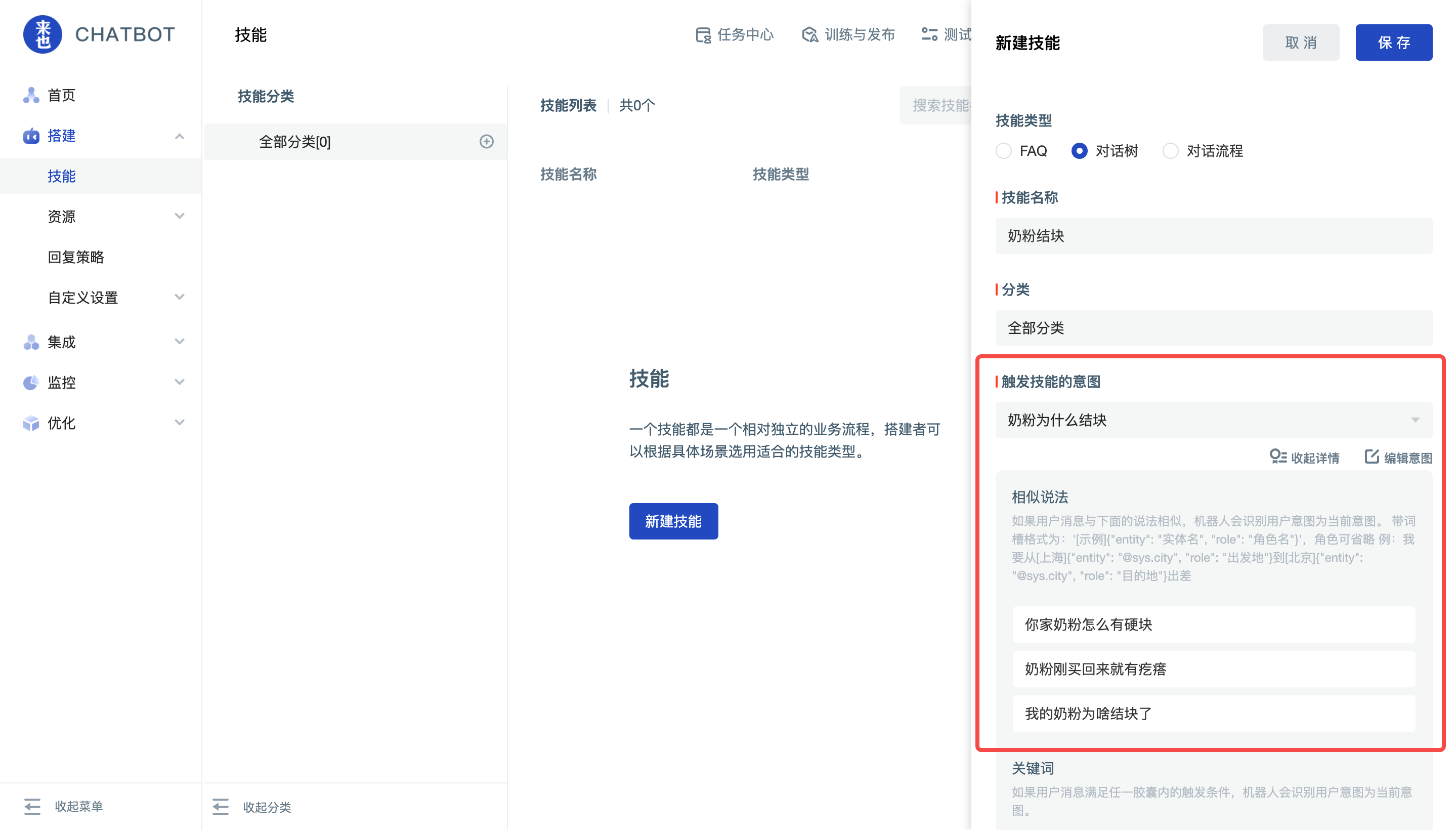1456x830 pixels.
Task: Open the 分类 selection field
Action: tap(1213, 328)
